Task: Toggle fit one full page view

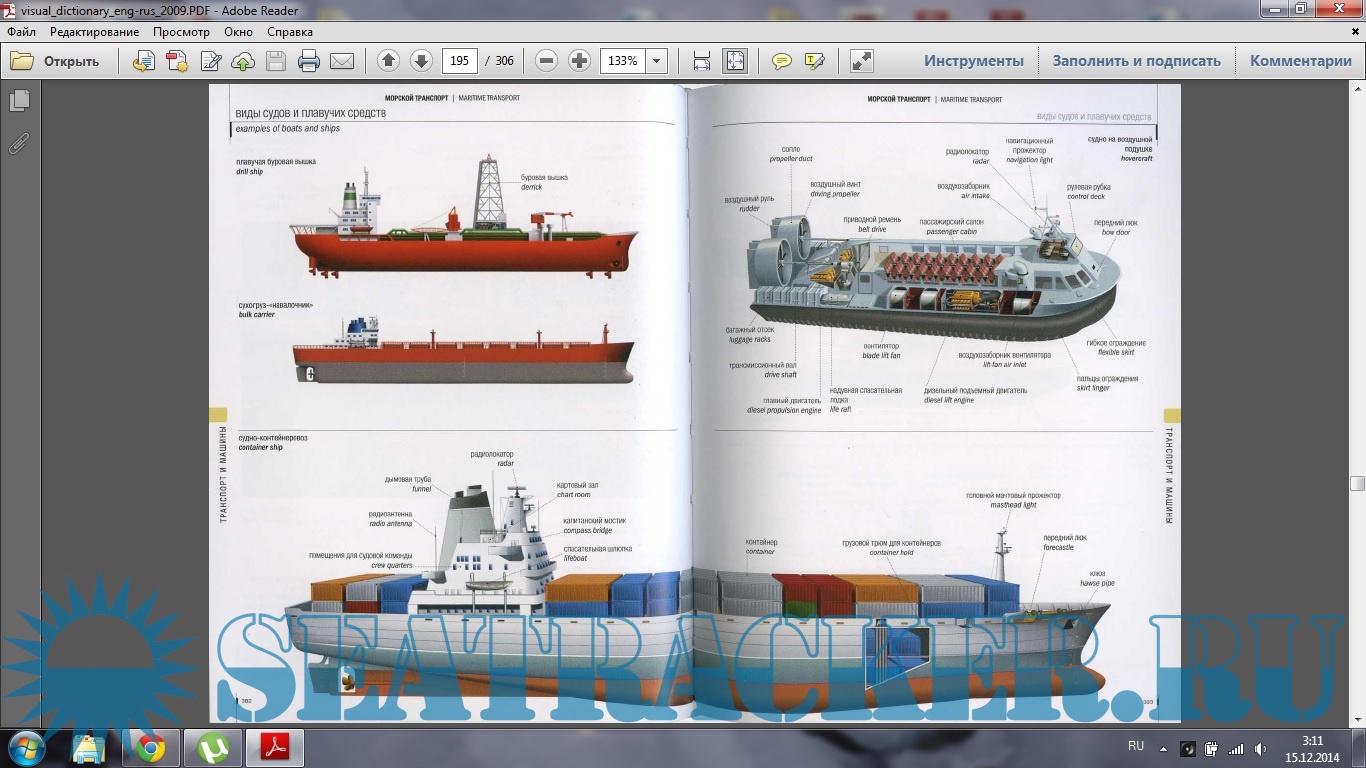Action: [735, 61]
